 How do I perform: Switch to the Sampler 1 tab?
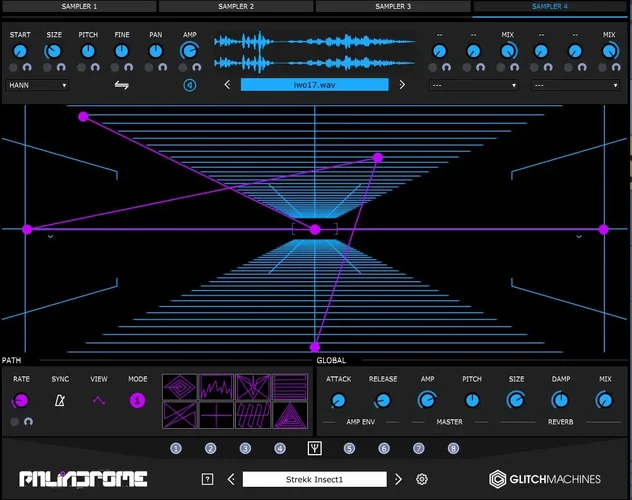pos(79,6)
